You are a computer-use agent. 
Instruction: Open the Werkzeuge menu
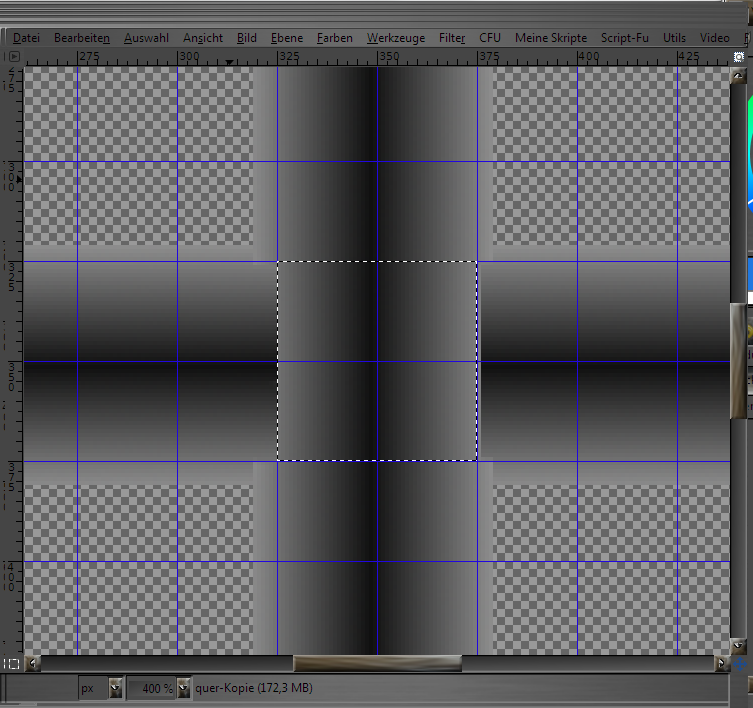pyautogui.click(x=395, y=38)
